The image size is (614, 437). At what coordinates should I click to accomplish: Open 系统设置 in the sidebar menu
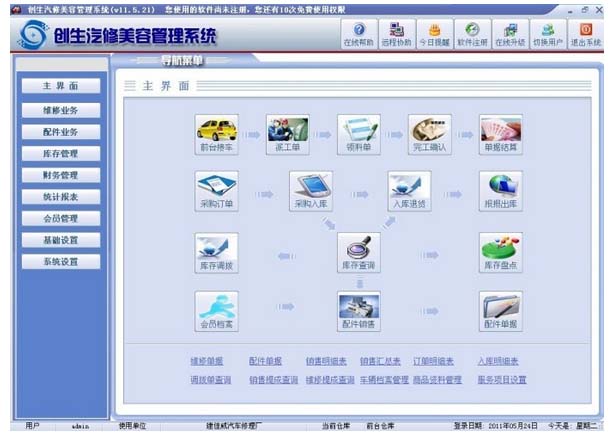(61, 262)
